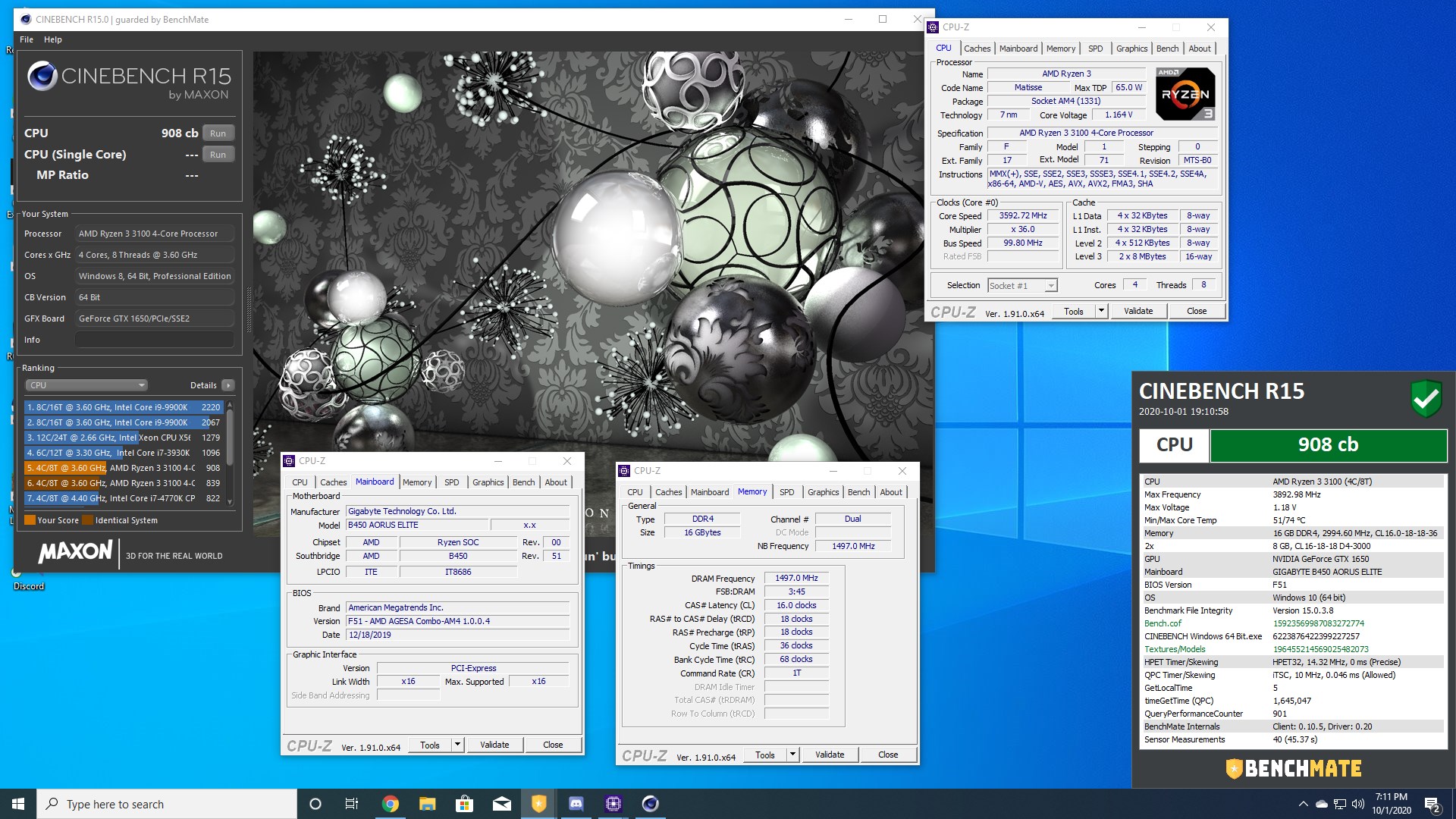The height and width of the screenshot is (819, 1456).
Task: Expand Tools dropdown arrow in top CPU-Z
Action: click(1101, 311)
